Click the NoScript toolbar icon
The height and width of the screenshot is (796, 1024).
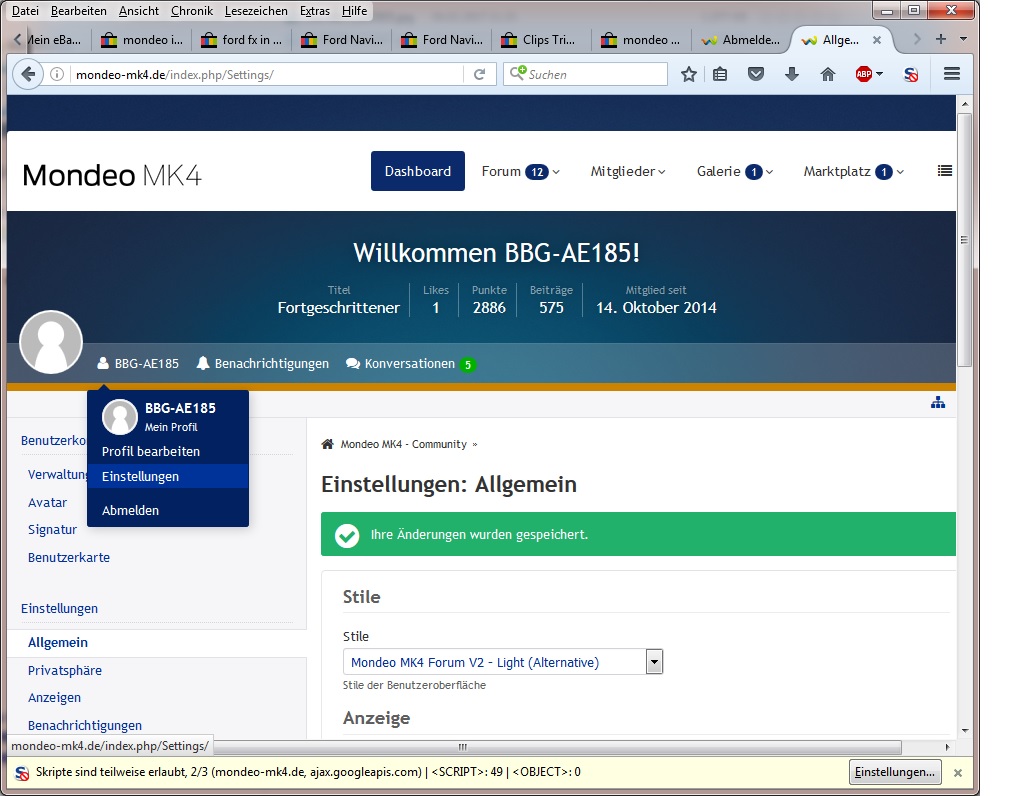click(x=910, y=74)
